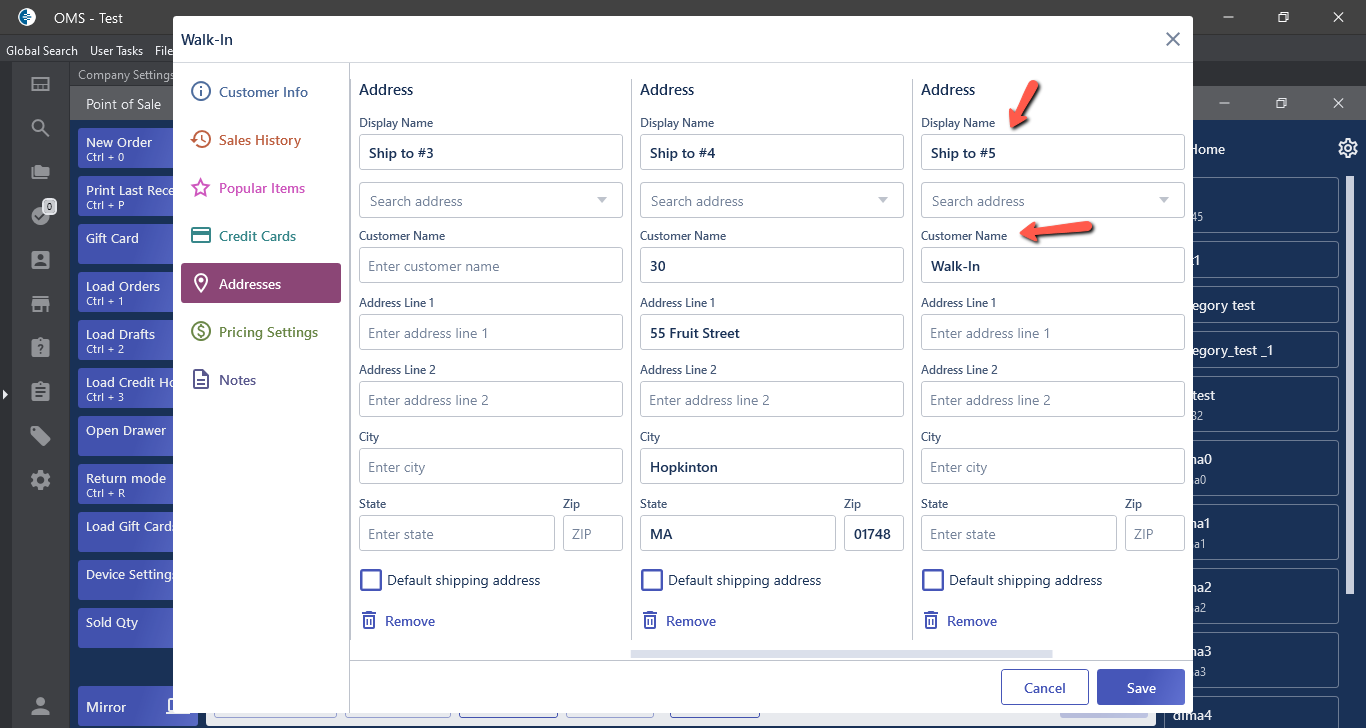Image resolution: width=1366 pixels, height=728 pixels.
Task: Open the Credit Cards section icon
Action: tap(201, 236)
